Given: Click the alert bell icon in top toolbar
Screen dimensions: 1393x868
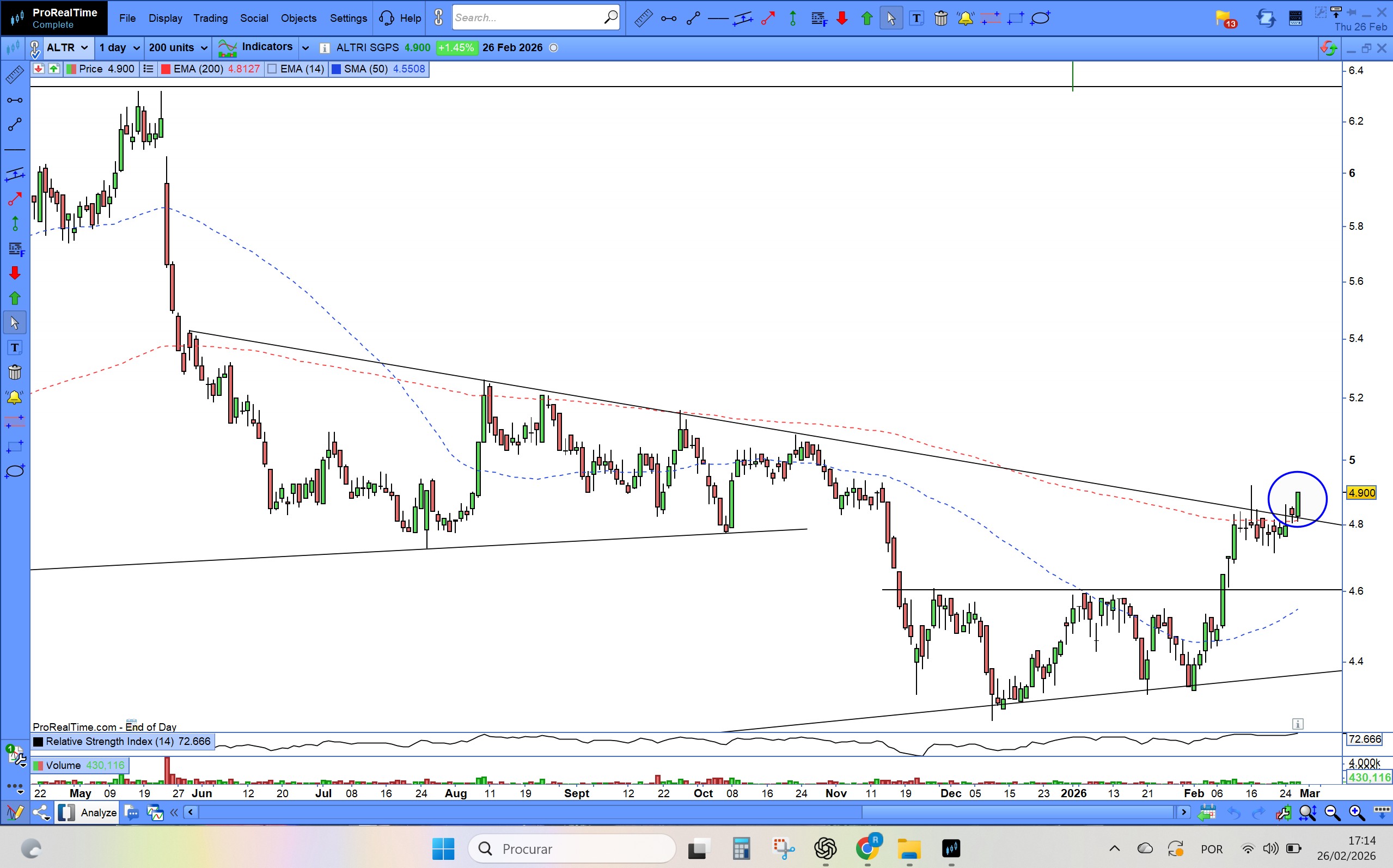Looking at the screenshot, I should click(966, 19).
